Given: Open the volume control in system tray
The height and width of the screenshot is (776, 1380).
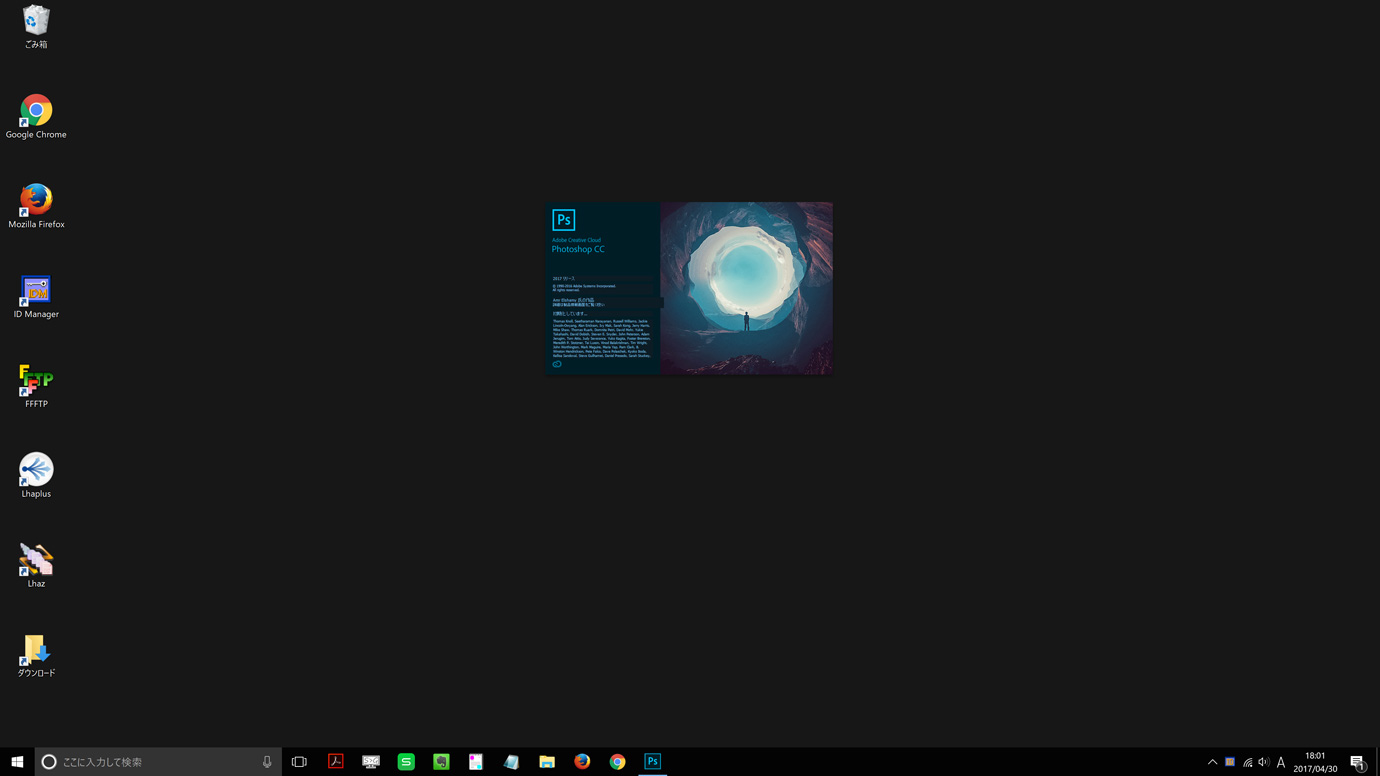Looking at the screenshot, I should [x=1264, y=762].
